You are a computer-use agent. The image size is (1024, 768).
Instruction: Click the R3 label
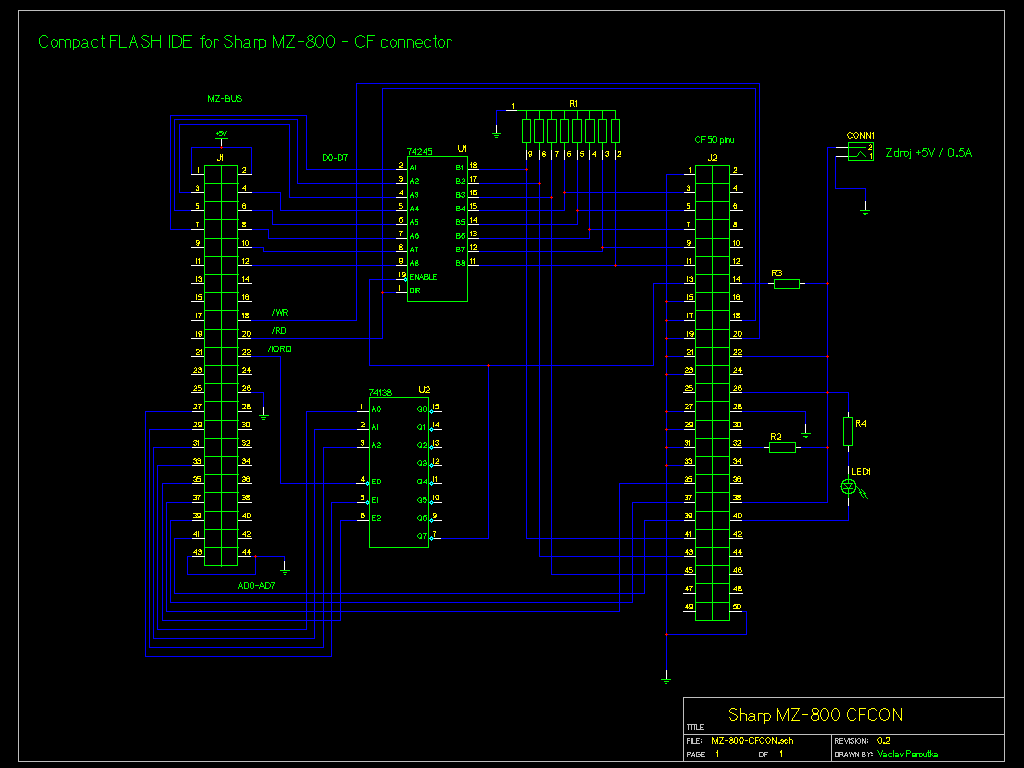776,273
